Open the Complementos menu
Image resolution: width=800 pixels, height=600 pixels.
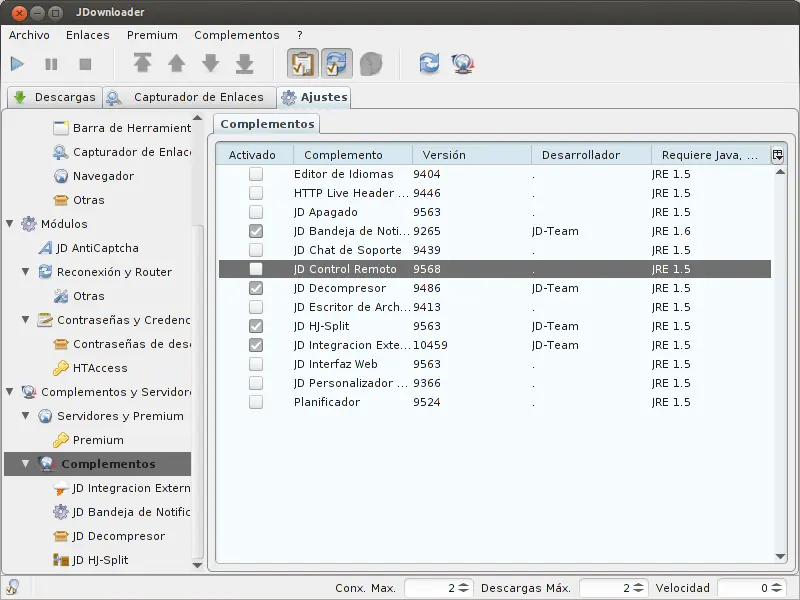pos(237,35)
